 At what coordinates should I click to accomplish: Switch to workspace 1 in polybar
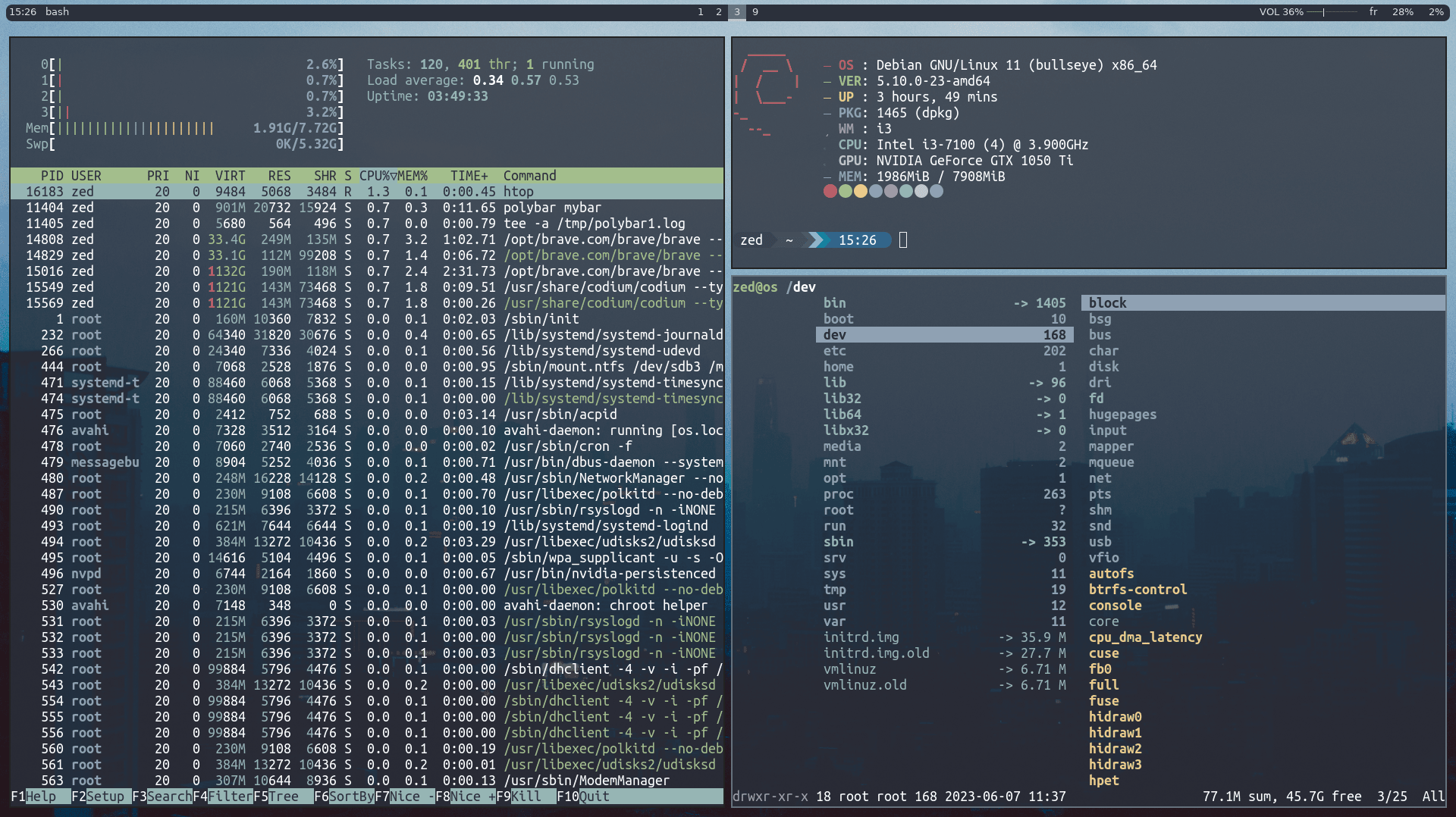click(x=700, y=12)
